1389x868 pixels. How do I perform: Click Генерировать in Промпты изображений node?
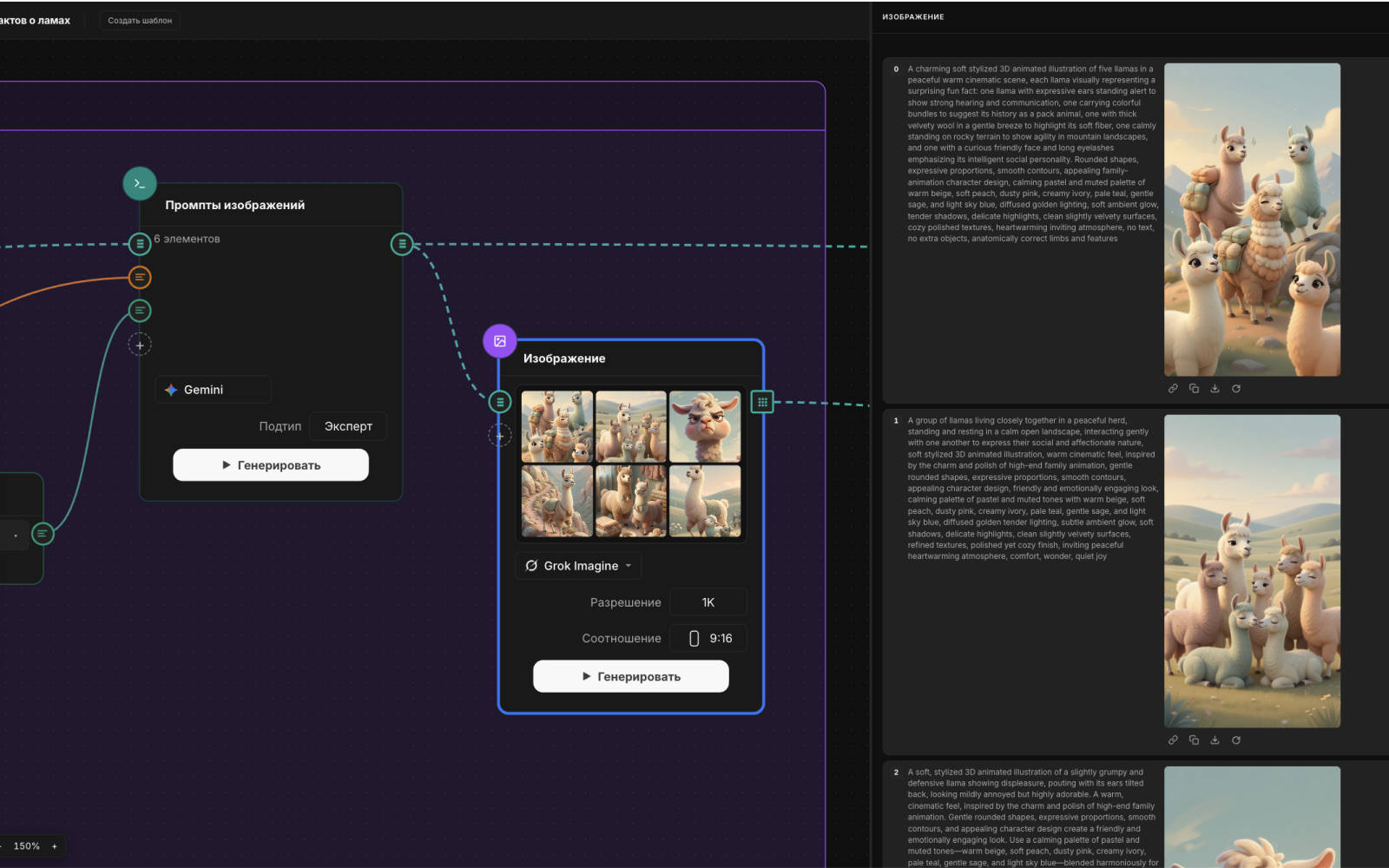(x=271, y=465)
